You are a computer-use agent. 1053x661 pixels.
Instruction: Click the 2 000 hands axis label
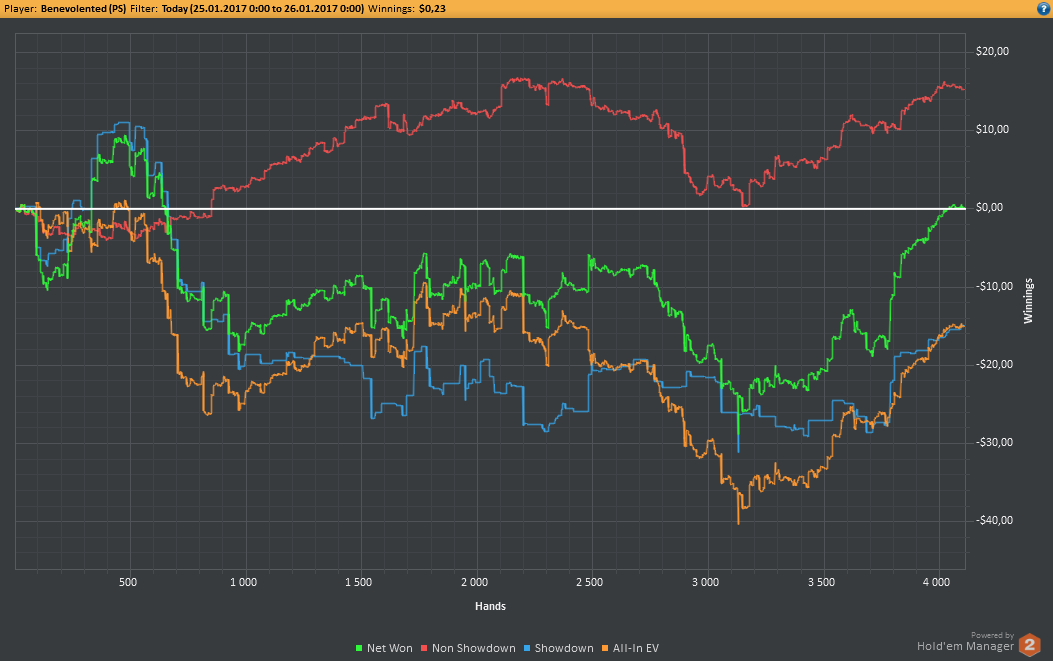(x=474, y=582)
